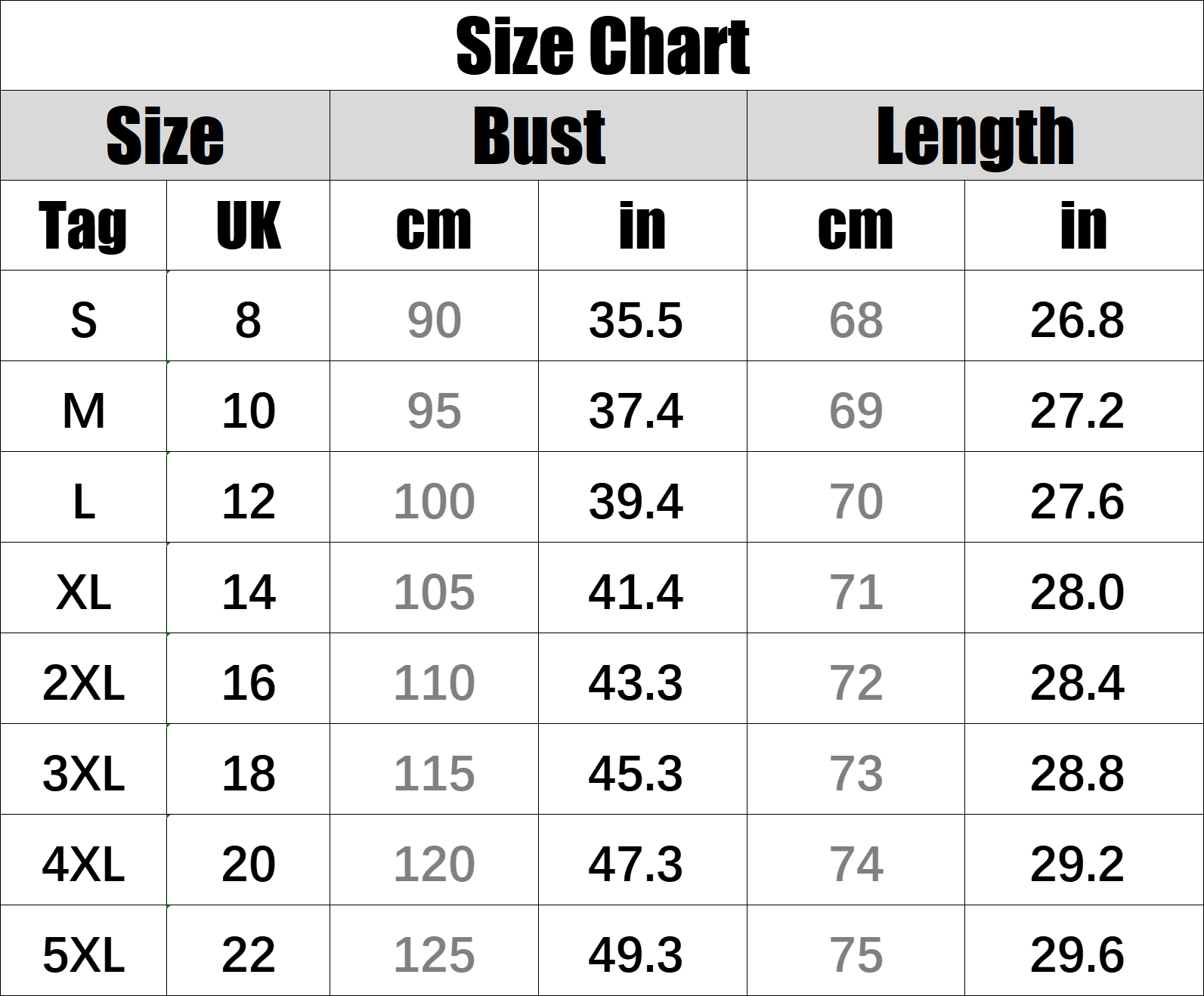This screenshot has height=996, width=1204.
Task: Select the Length column header
Action: click(x=975, y=136)
